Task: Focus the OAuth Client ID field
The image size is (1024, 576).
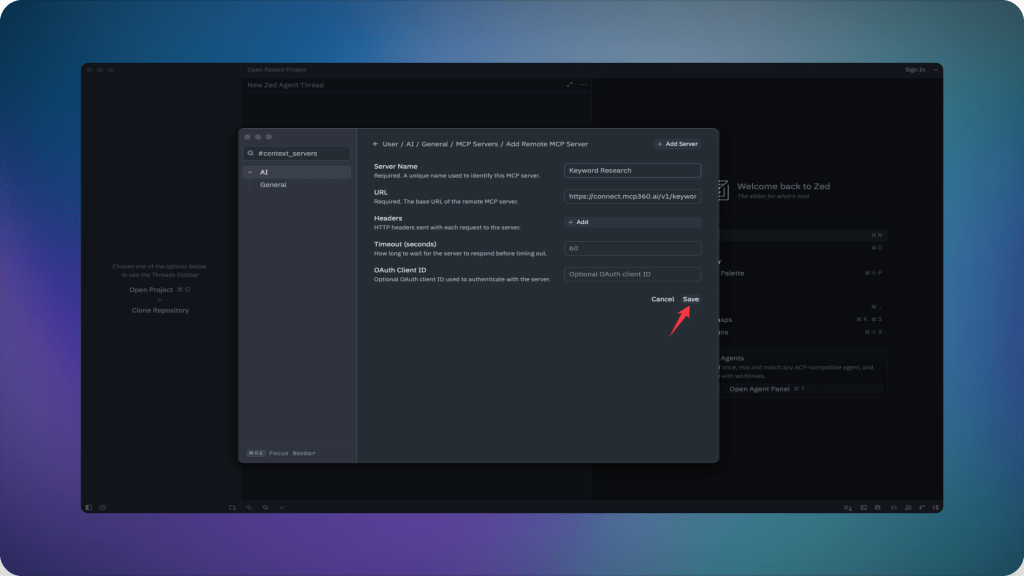Action: tap(632, 274)
